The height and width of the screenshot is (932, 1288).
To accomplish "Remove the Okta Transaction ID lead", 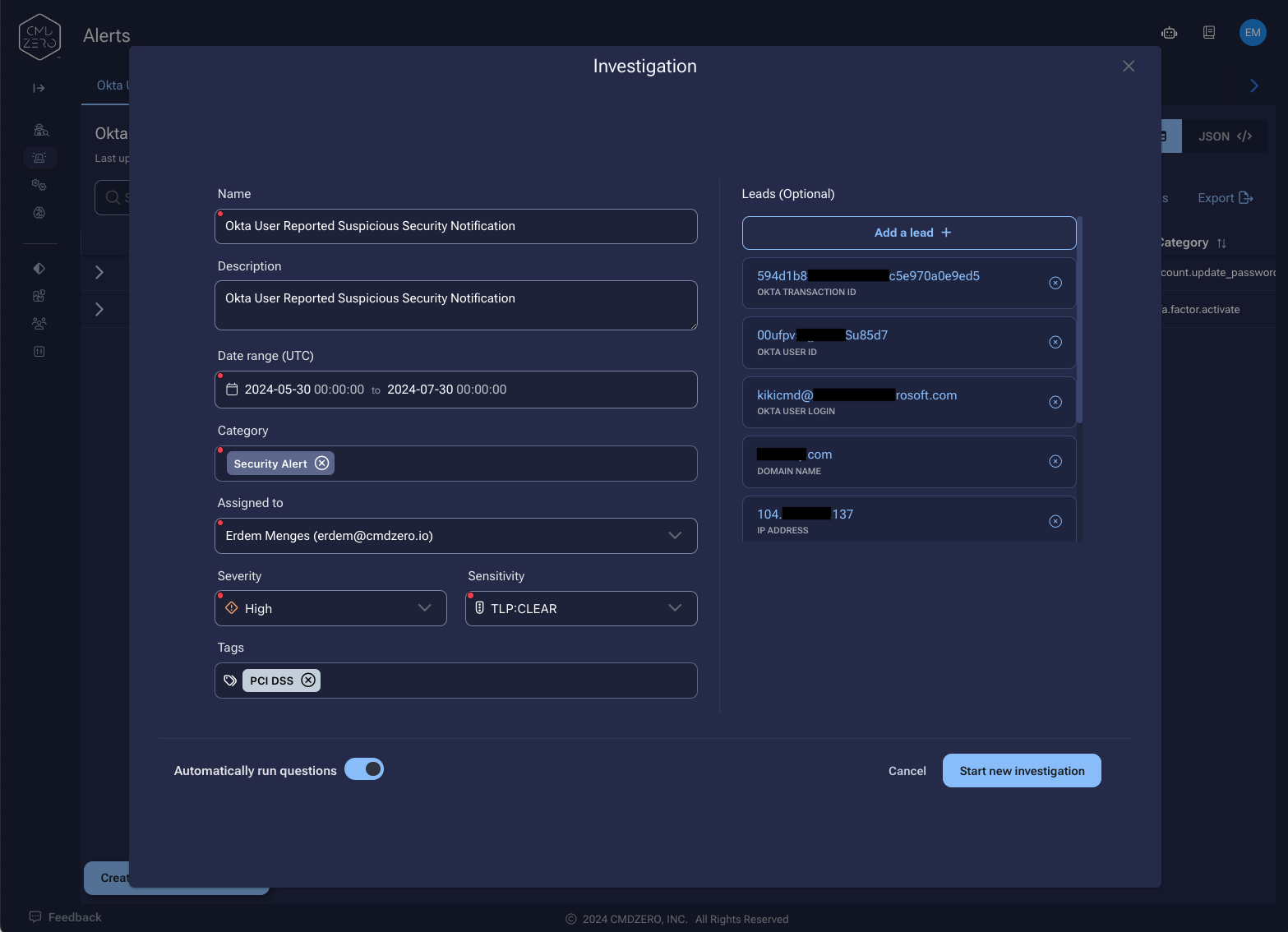I will [x=1055, y=284].
